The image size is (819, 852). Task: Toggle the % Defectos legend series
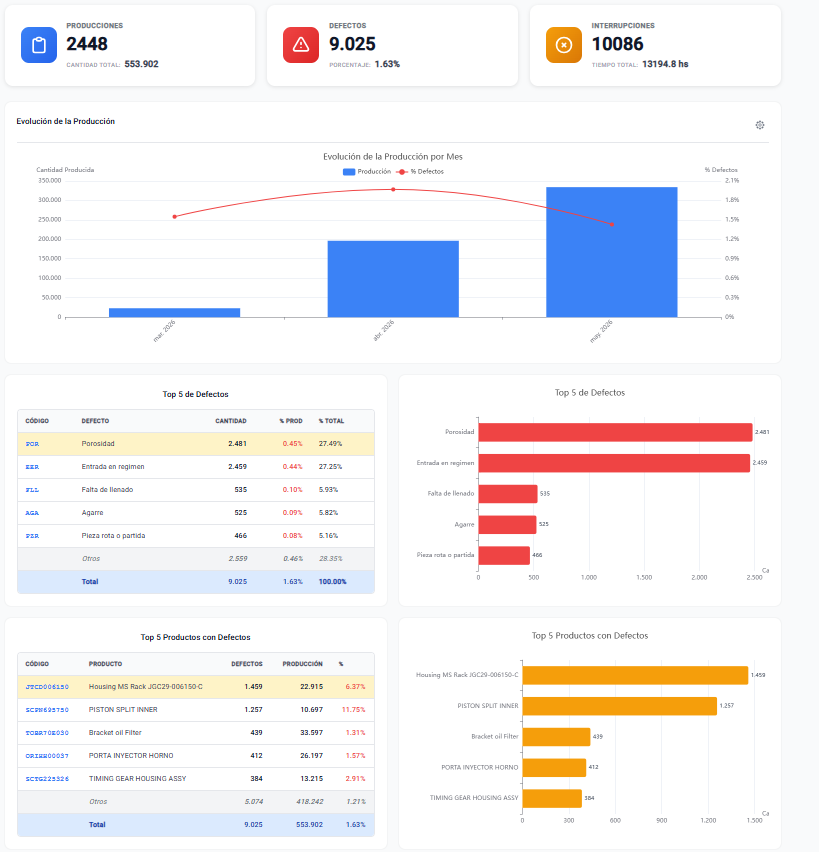(420, 172)
